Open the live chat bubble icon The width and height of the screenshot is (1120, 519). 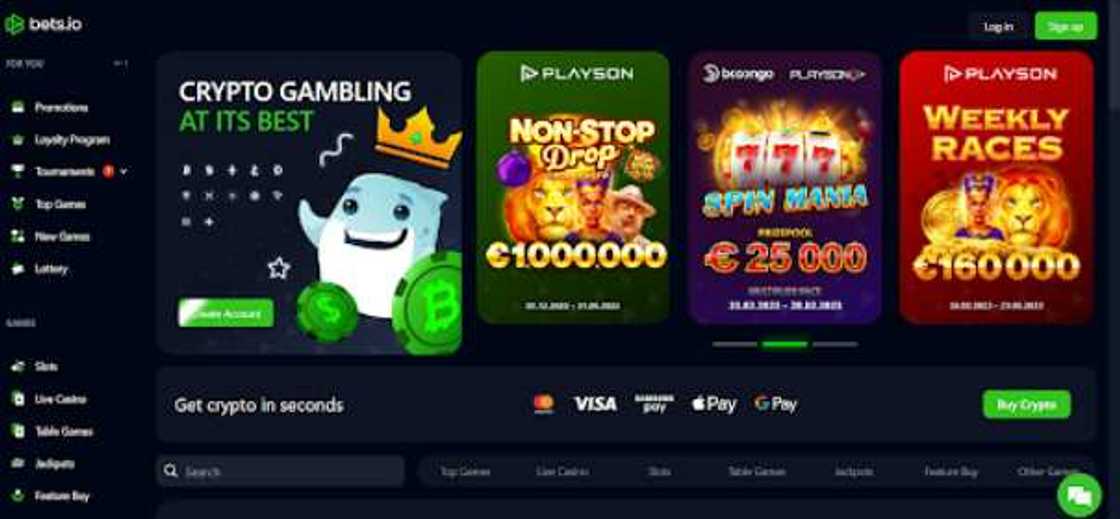point(1079,495)
